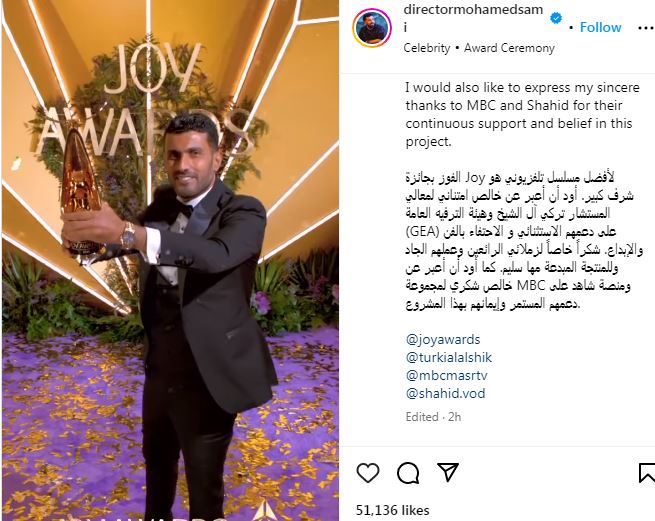The image size is (655, 521).
Task: Visit the @joyawards mention
Action: pyautogui.click(x=443, y=339)
